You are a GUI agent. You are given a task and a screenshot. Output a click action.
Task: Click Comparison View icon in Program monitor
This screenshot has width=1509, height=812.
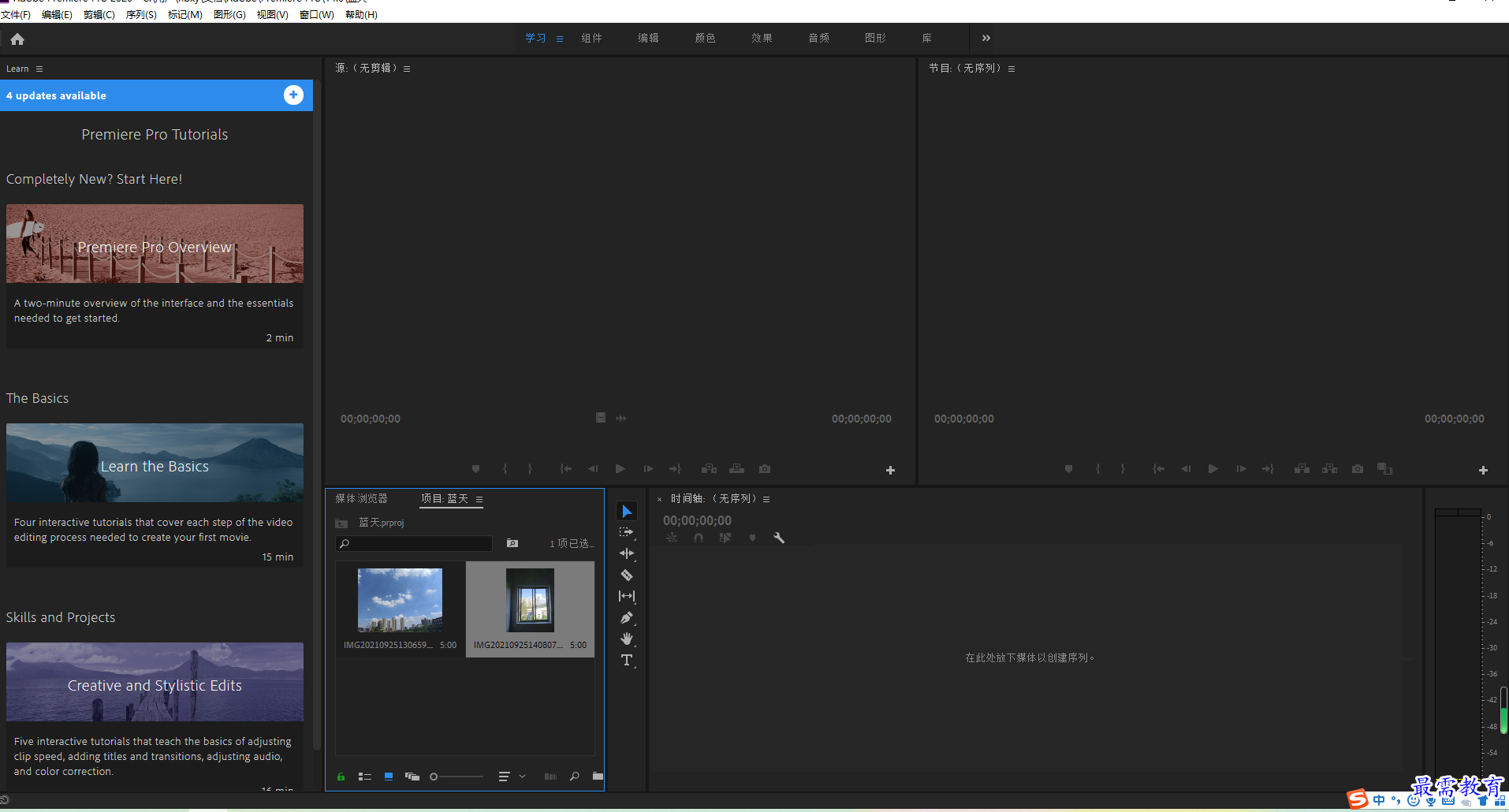[x=1384, y=469]
